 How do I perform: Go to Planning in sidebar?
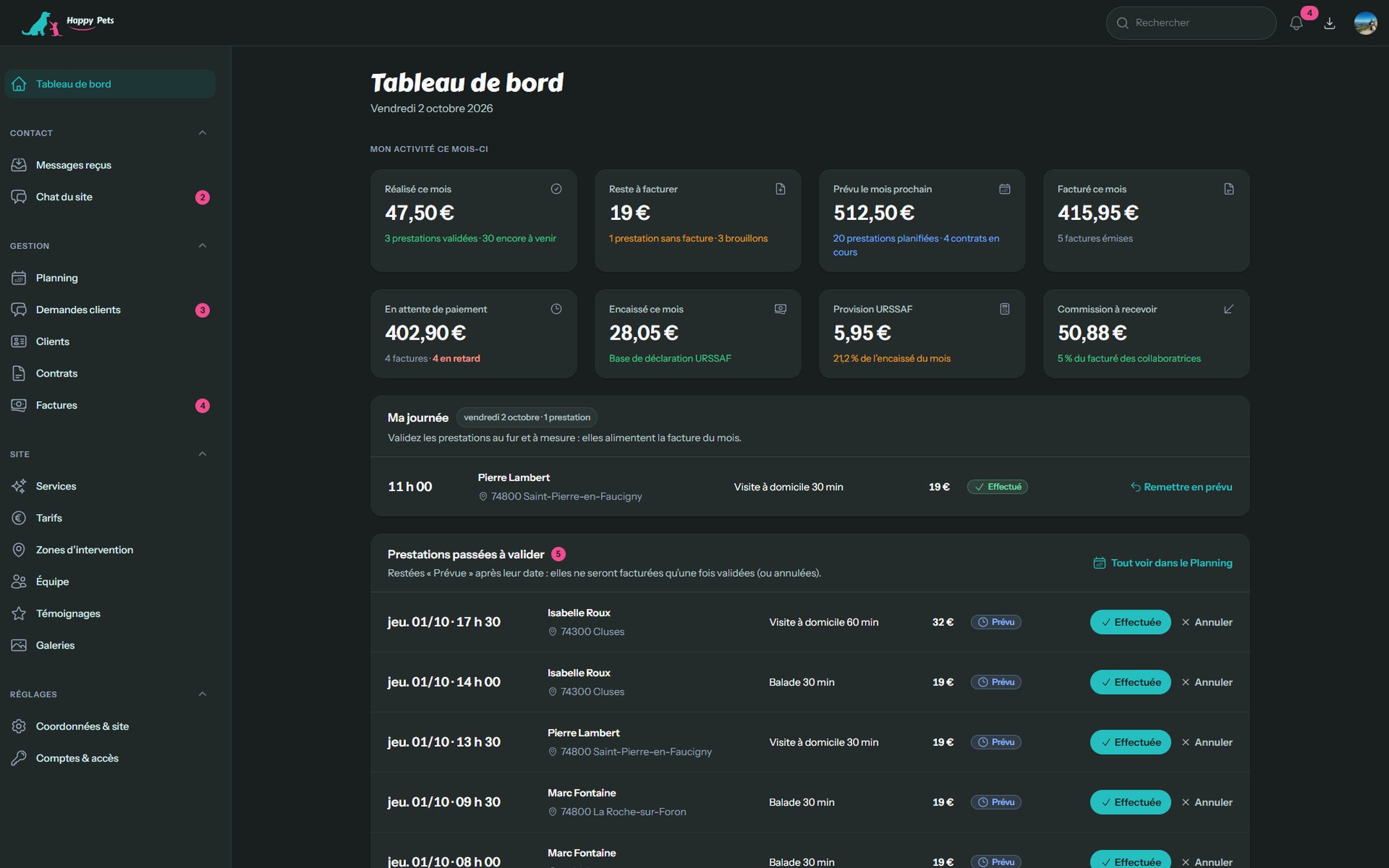tap(110, 278)
